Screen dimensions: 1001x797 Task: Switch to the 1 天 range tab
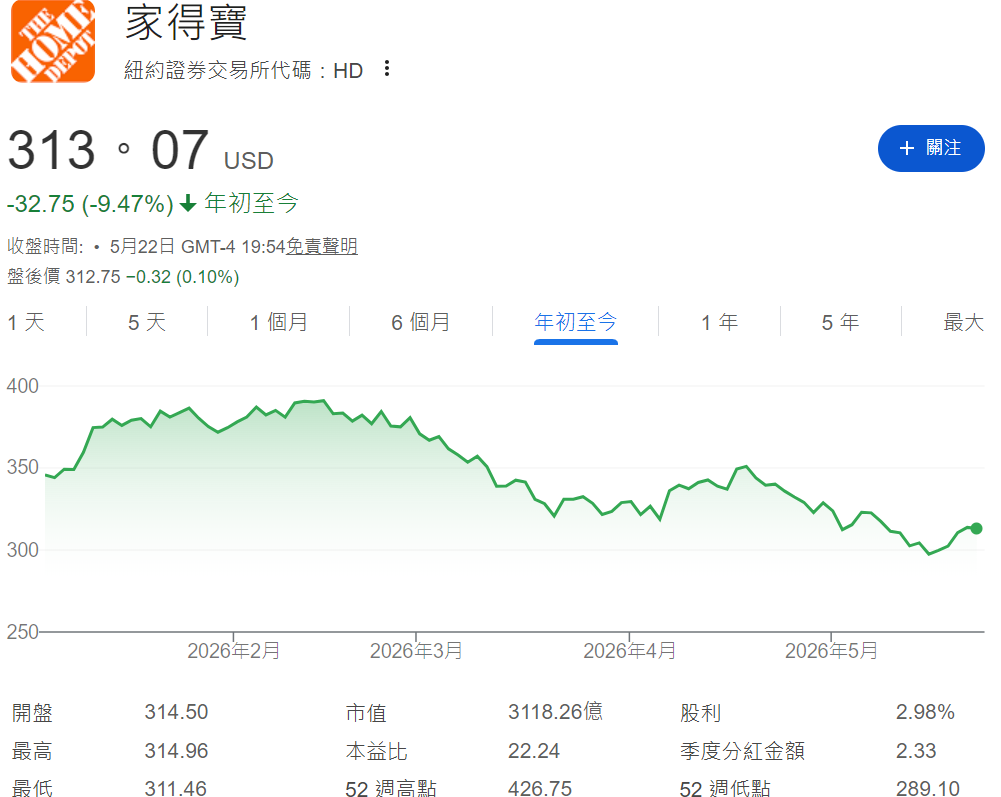26,323
